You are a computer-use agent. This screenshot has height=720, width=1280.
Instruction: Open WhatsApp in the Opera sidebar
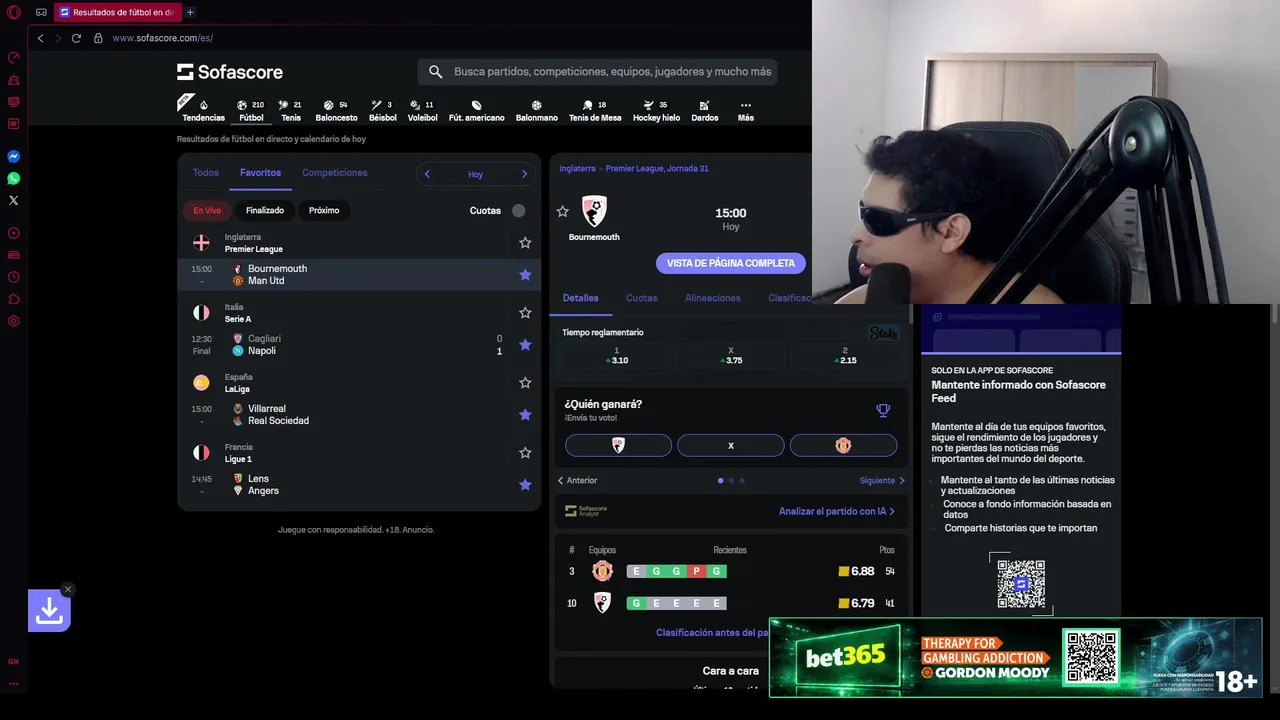(x=14, y=179)
